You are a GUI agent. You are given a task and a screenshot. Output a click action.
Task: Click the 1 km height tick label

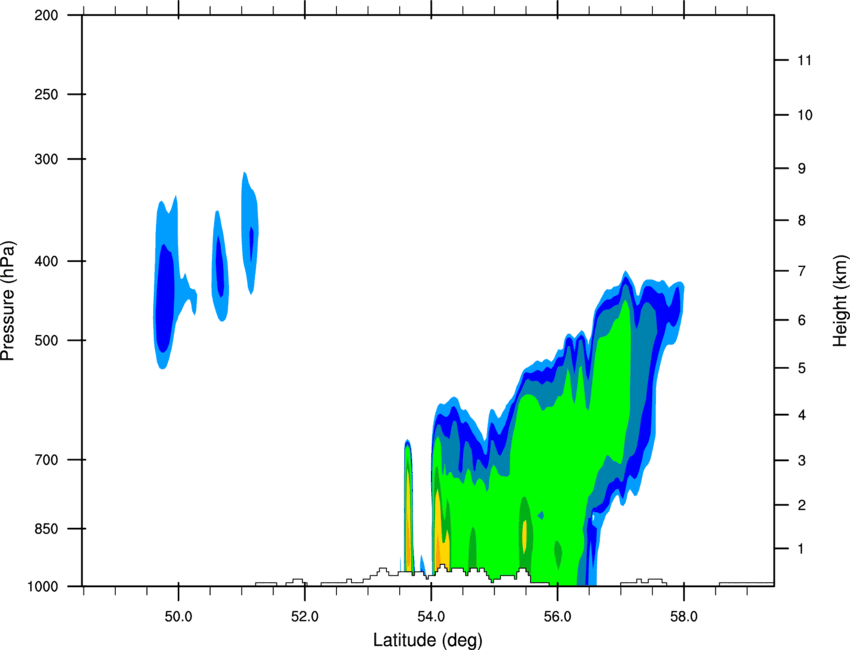pos(801,549)
